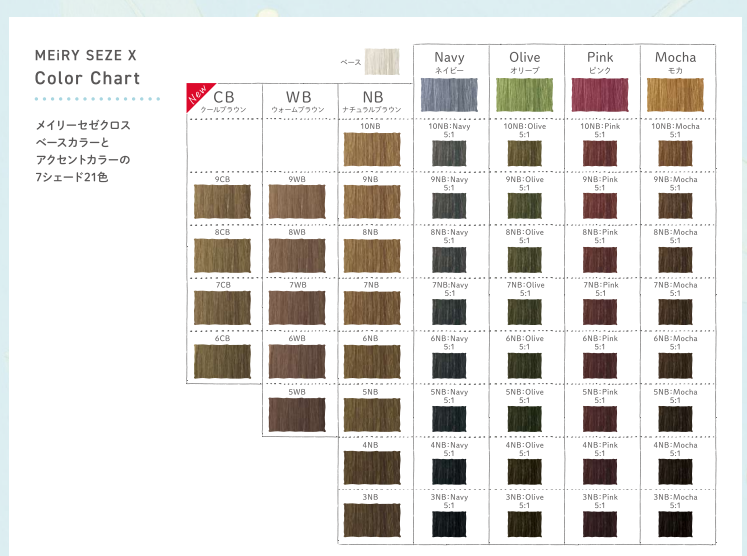Select the 9NB hair color swatch

pos(372,202)
